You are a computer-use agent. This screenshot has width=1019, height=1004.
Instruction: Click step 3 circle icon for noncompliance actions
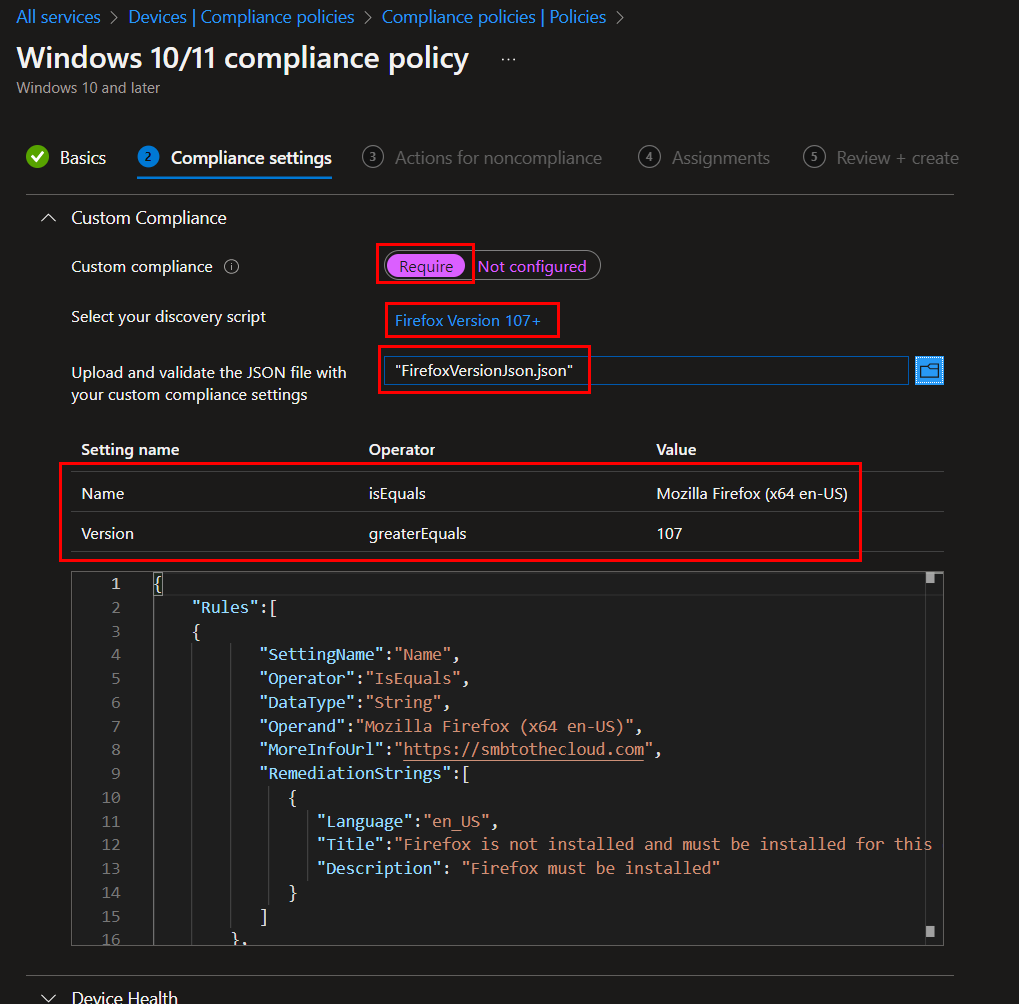point(373,157)
